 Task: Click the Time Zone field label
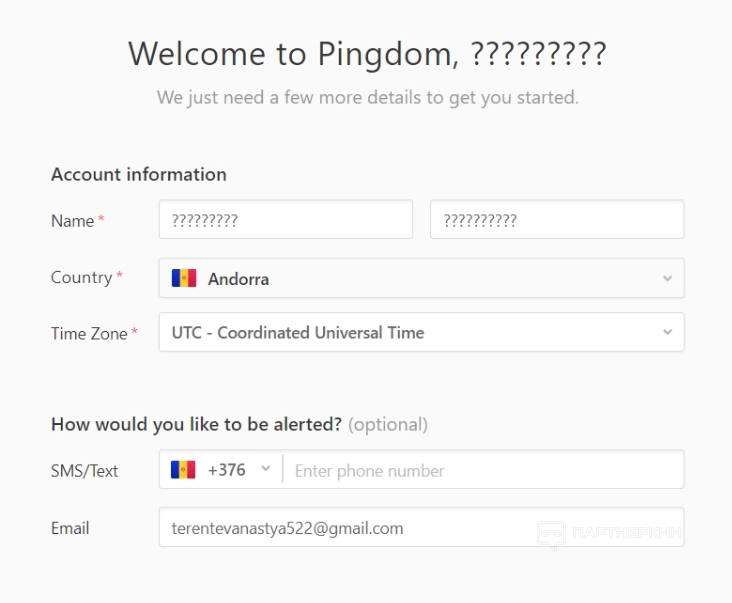click(x=89, y=334)
